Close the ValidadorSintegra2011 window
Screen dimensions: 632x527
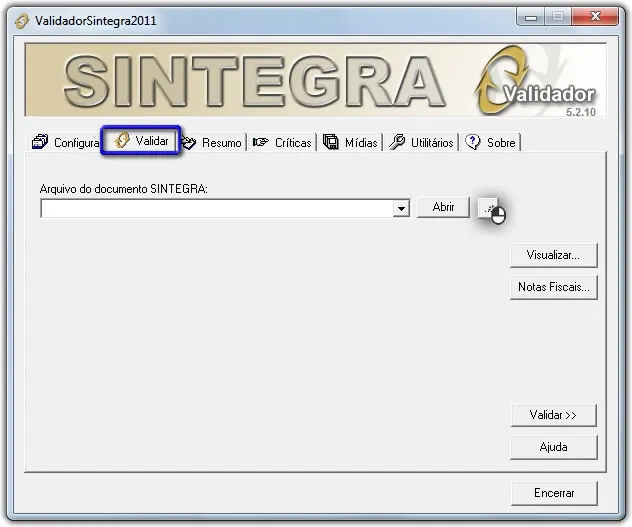595,17
